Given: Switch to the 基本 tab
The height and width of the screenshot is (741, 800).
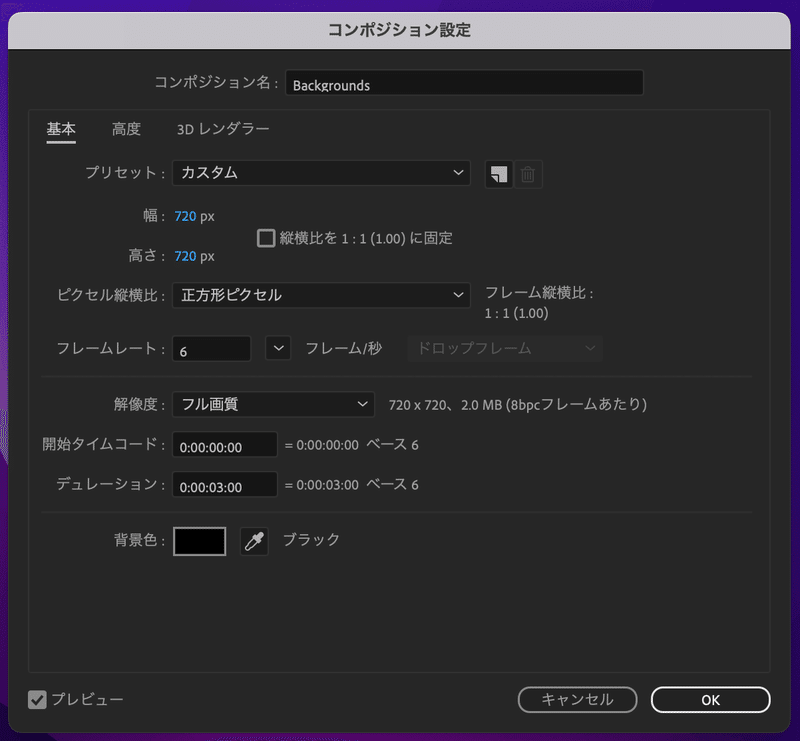Looking at the screenshot, I should coord(61,129).
